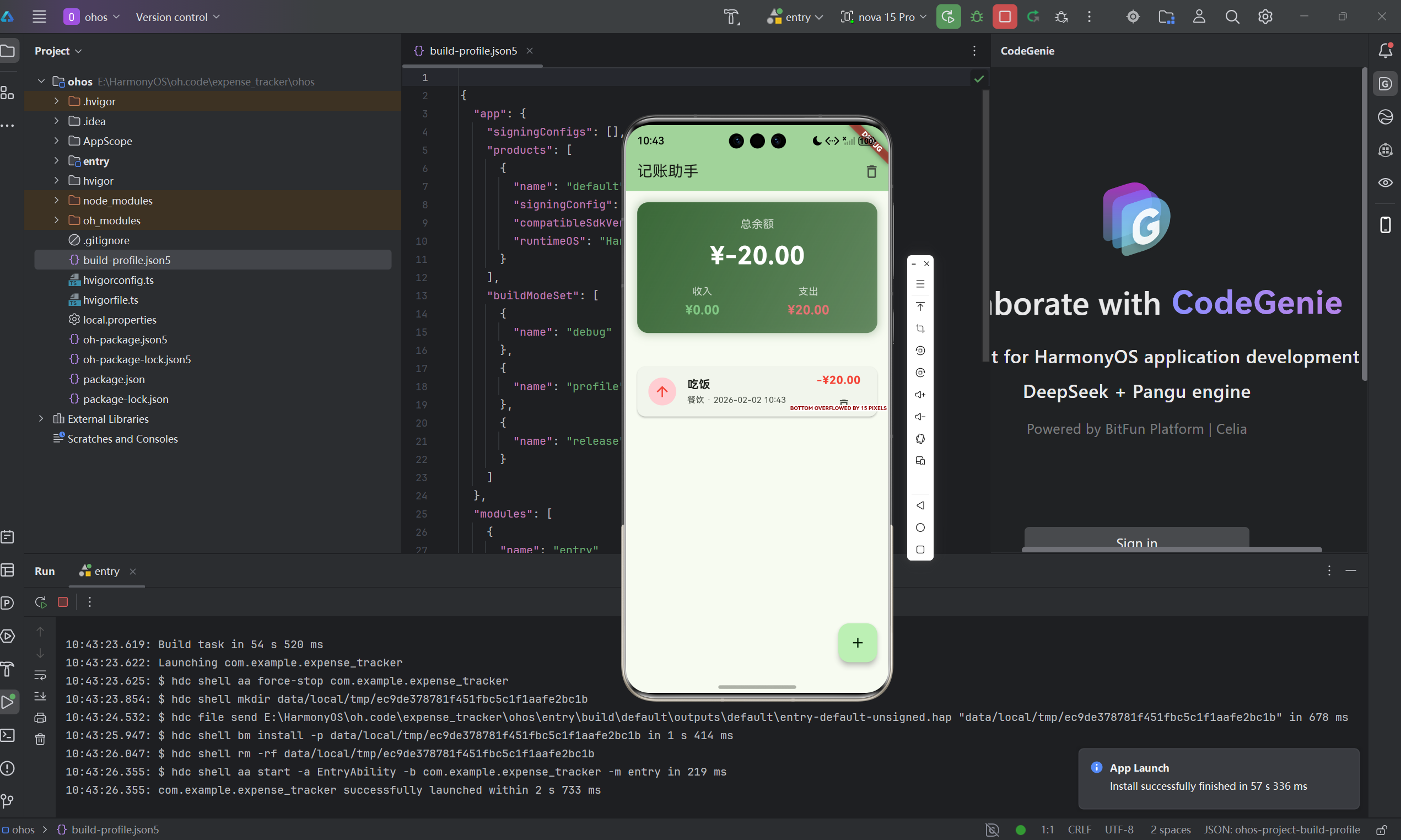
Task: Click the trash icon in 记账助手 header
Action: point(871,171)
